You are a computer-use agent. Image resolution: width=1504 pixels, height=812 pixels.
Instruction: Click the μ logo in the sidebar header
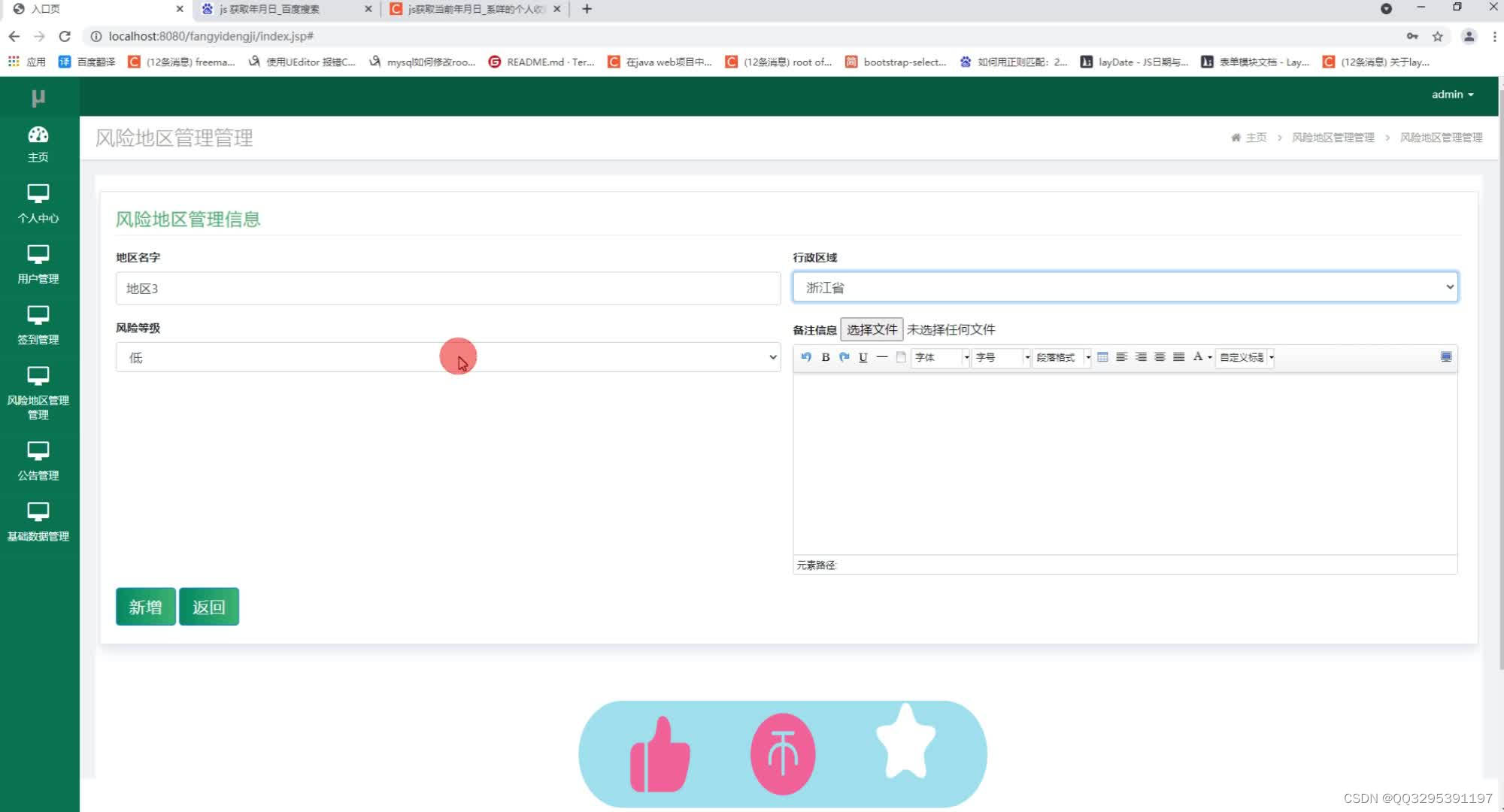click(38, 98)
